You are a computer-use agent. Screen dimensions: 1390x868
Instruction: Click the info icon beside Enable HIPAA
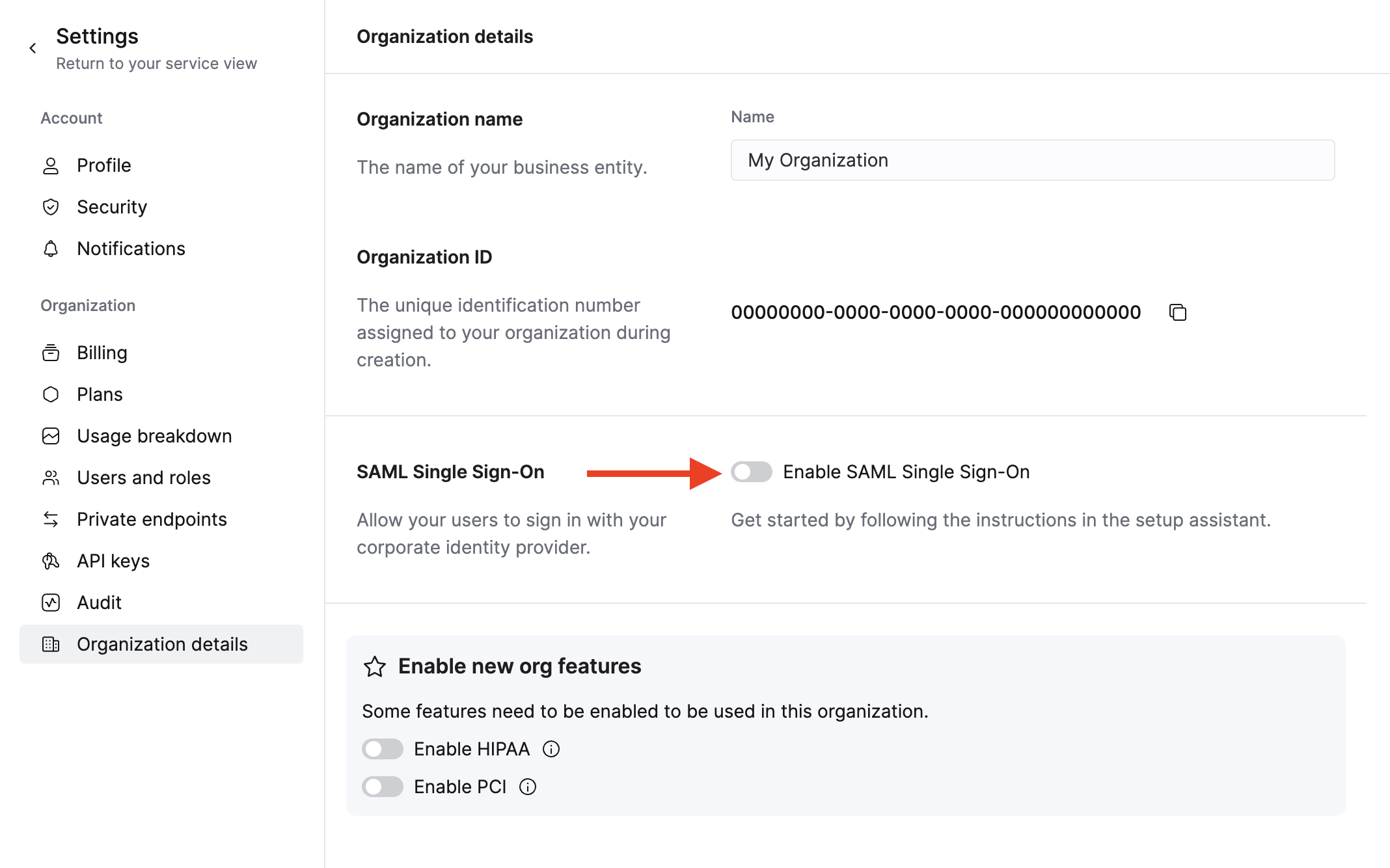coord(551,749)
